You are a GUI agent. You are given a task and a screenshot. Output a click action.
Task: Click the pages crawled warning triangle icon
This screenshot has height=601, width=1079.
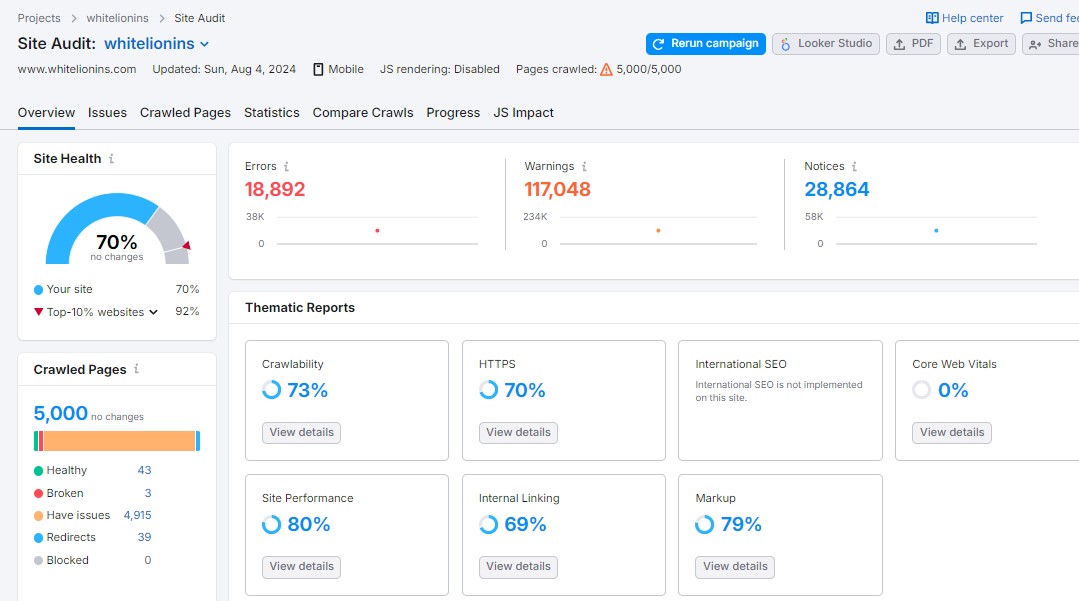click(x=606, y=70)
